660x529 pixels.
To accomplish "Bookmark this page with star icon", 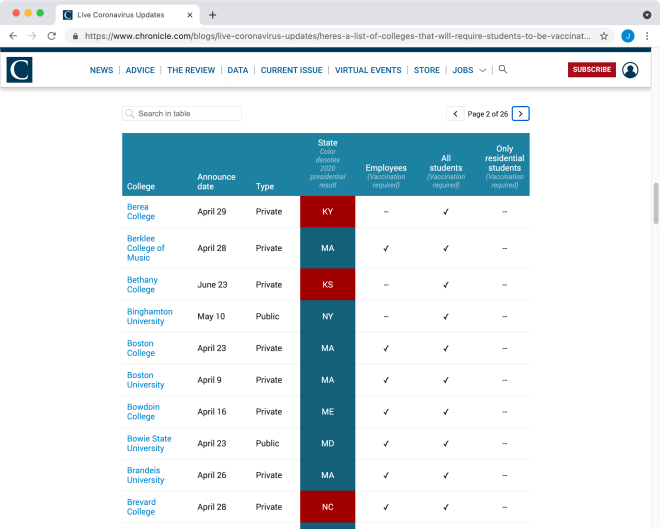I will (604, 36).
